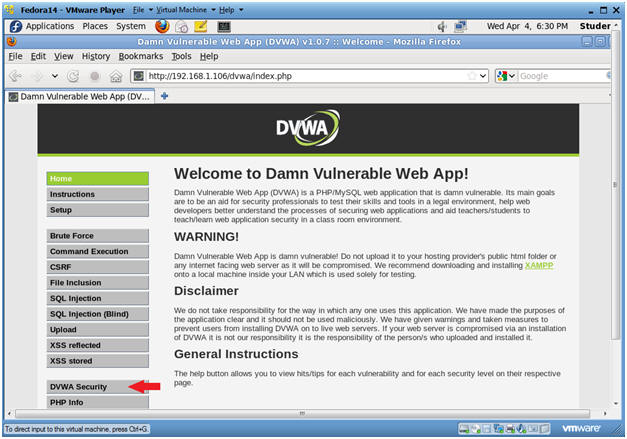This screenshot has height=439, width=627.
Task: Open the Firefox Help menu
Action: coord(209,56)
